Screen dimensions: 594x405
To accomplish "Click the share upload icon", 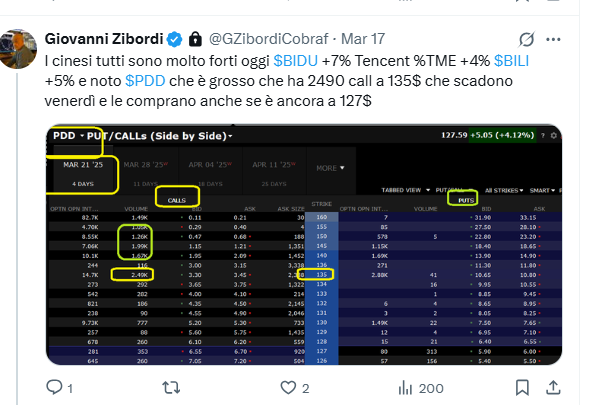I will tap(553, 388).
